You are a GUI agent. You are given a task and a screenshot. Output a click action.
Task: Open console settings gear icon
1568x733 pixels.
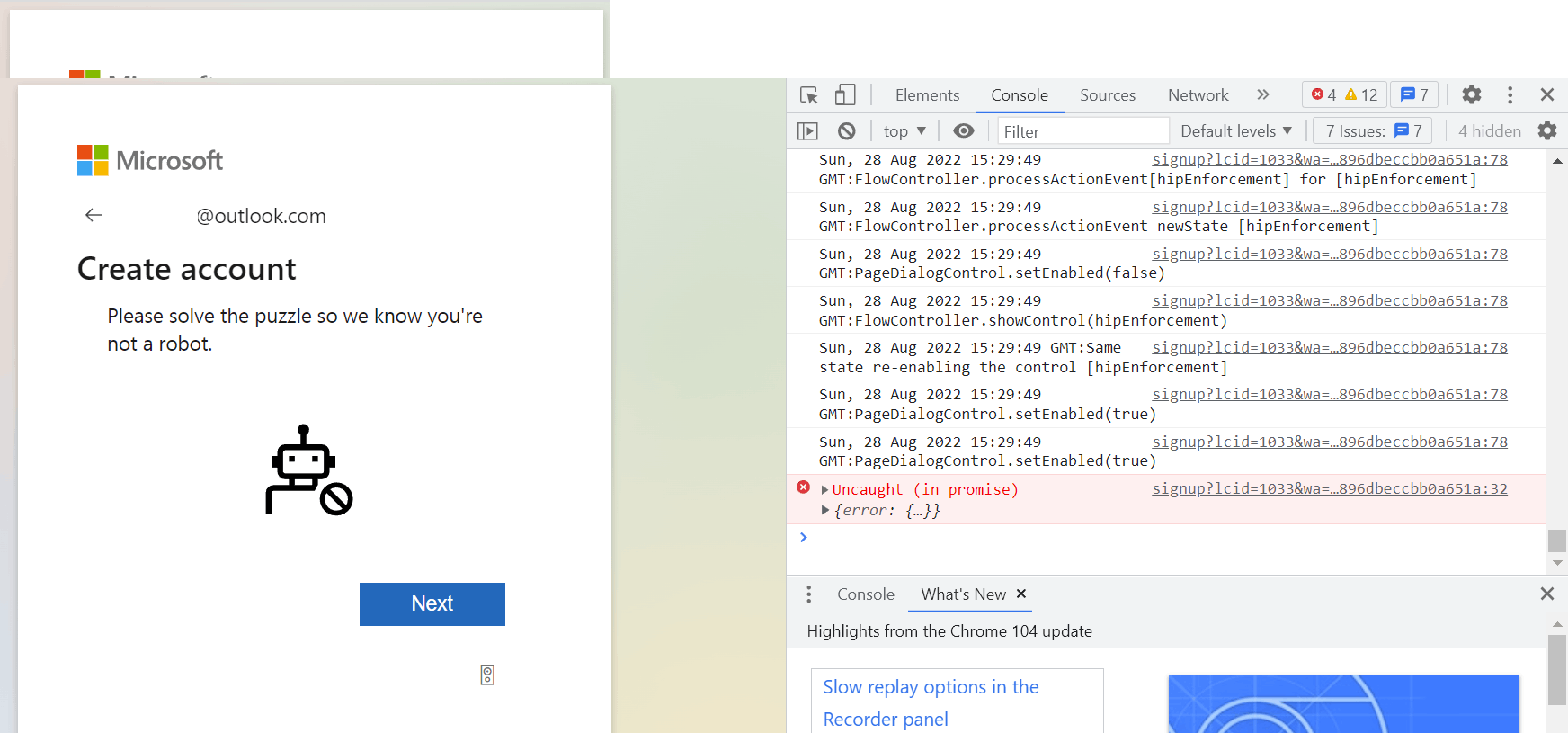coord(1547,131)
